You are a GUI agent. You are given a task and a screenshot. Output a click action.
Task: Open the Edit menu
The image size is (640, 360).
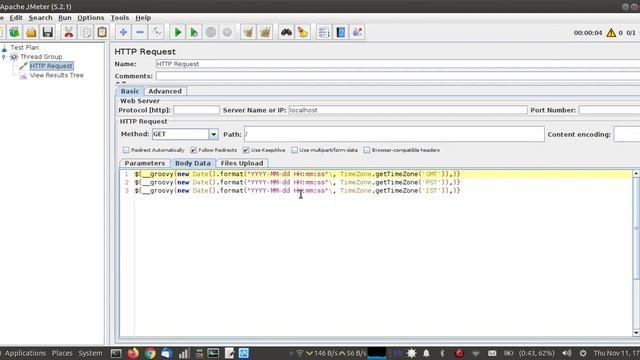click(16, 18)
